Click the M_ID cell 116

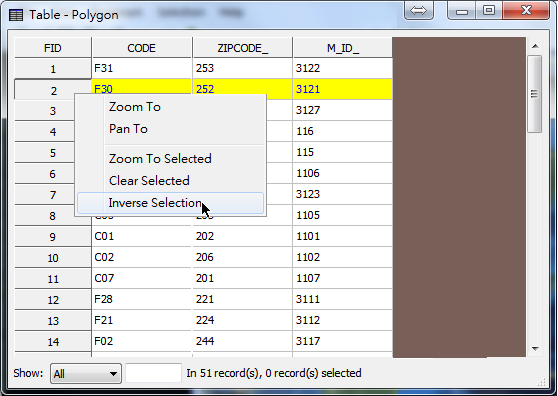pyautogui.click(x=343, y=131)
